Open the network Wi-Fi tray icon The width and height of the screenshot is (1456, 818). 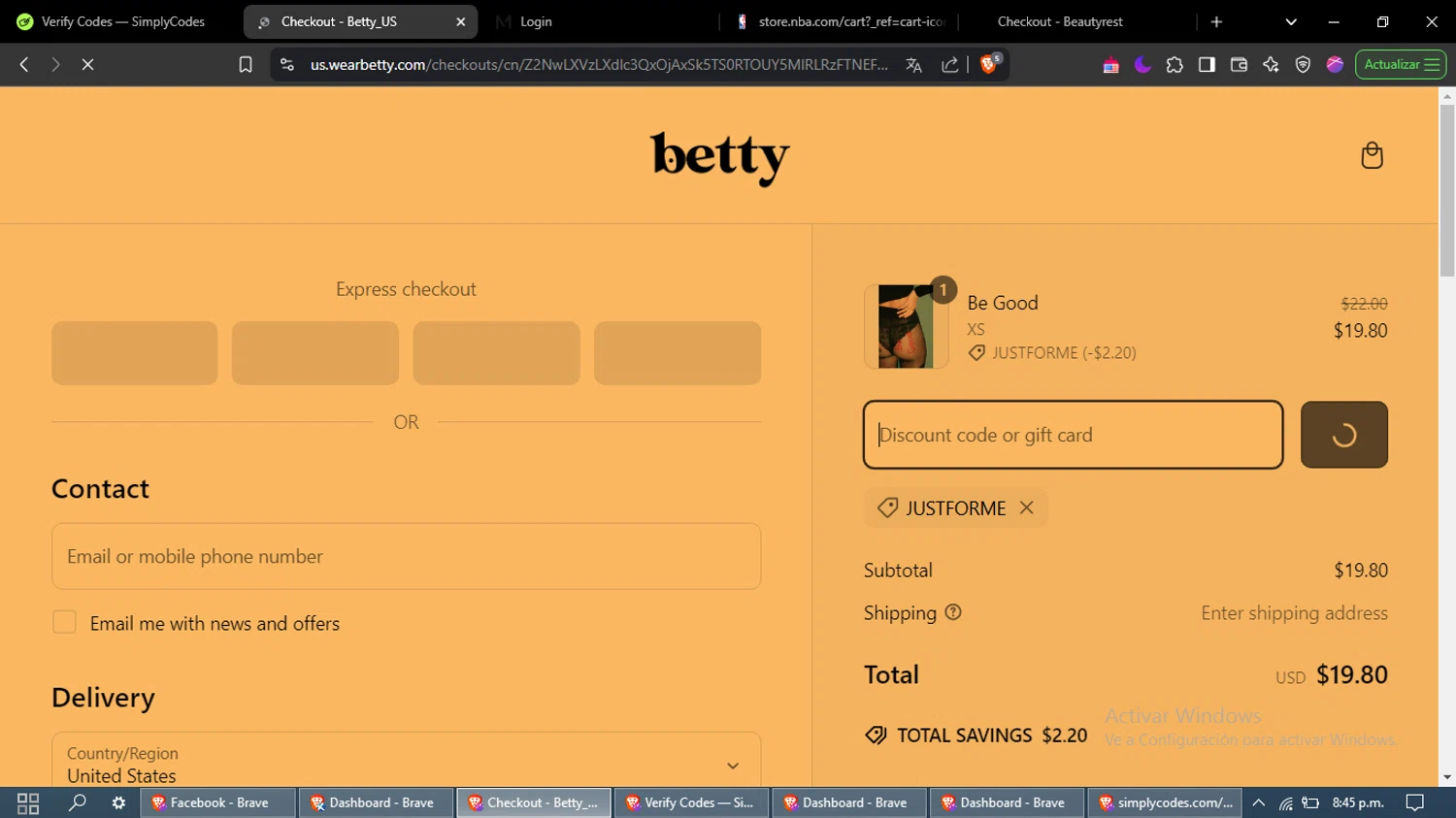1285,802
